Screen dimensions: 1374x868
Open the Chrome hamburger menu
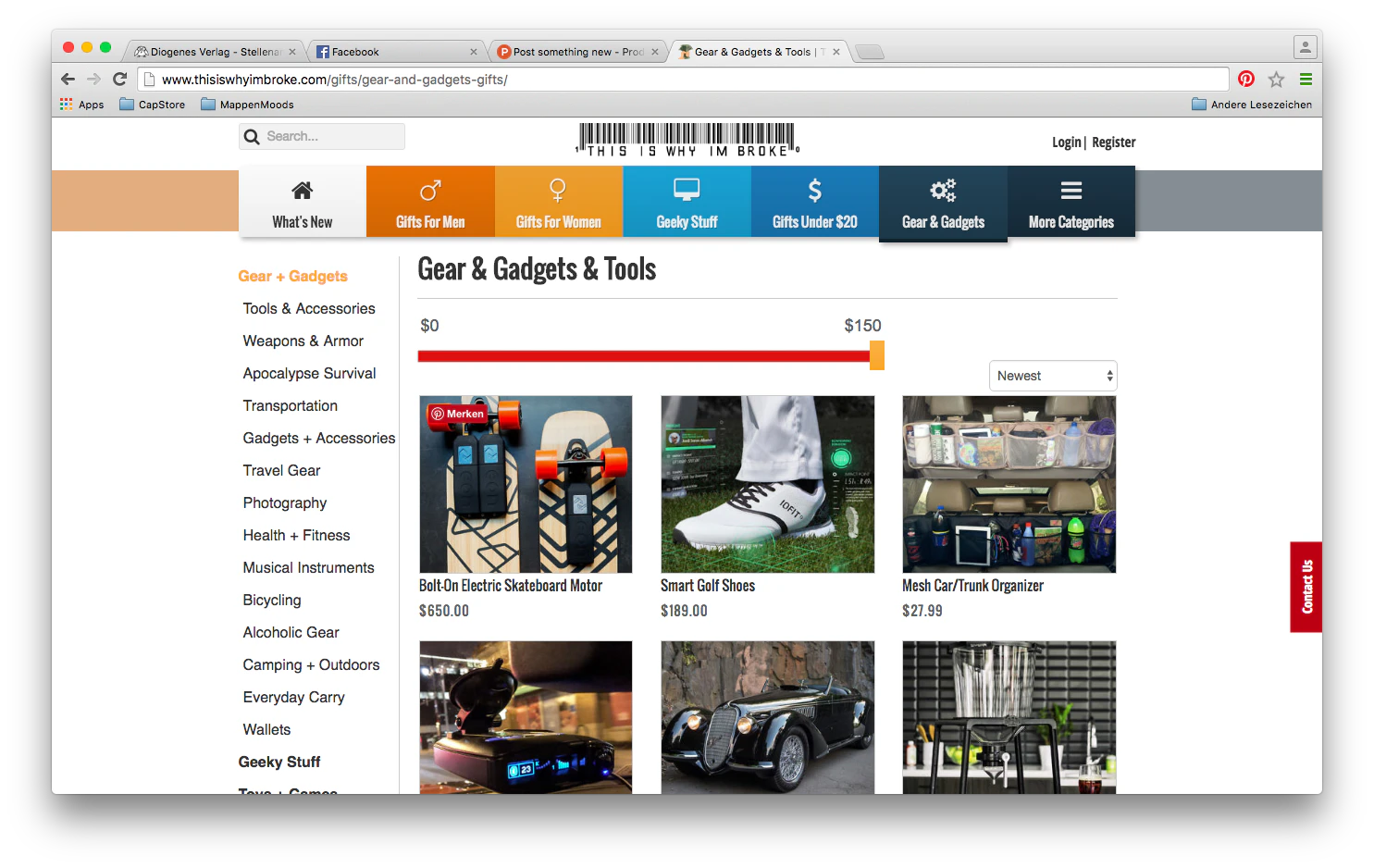pyautogui.click(x=1306, y=80)
